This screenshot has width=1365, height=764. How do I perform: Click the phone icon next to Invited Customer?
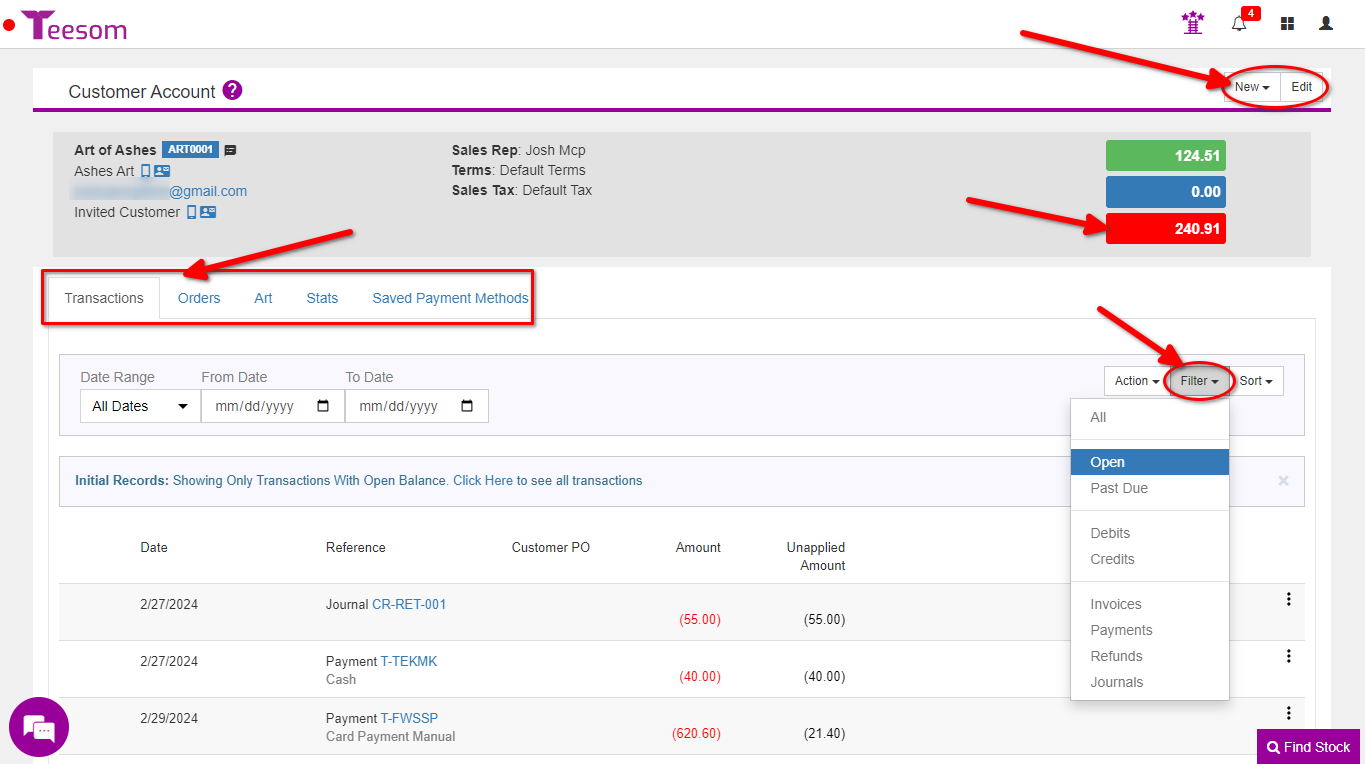[x=191, y=212]
